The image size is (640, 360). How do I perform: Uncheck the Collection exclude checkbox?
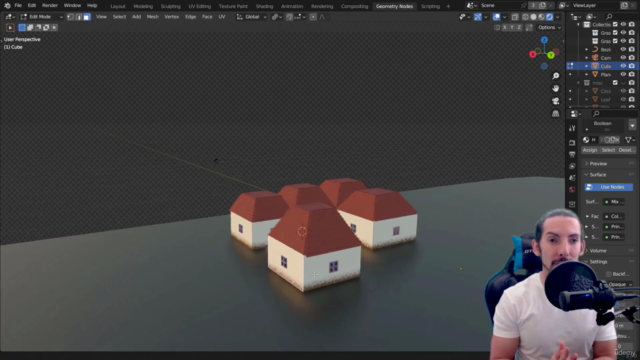(615, 24)
